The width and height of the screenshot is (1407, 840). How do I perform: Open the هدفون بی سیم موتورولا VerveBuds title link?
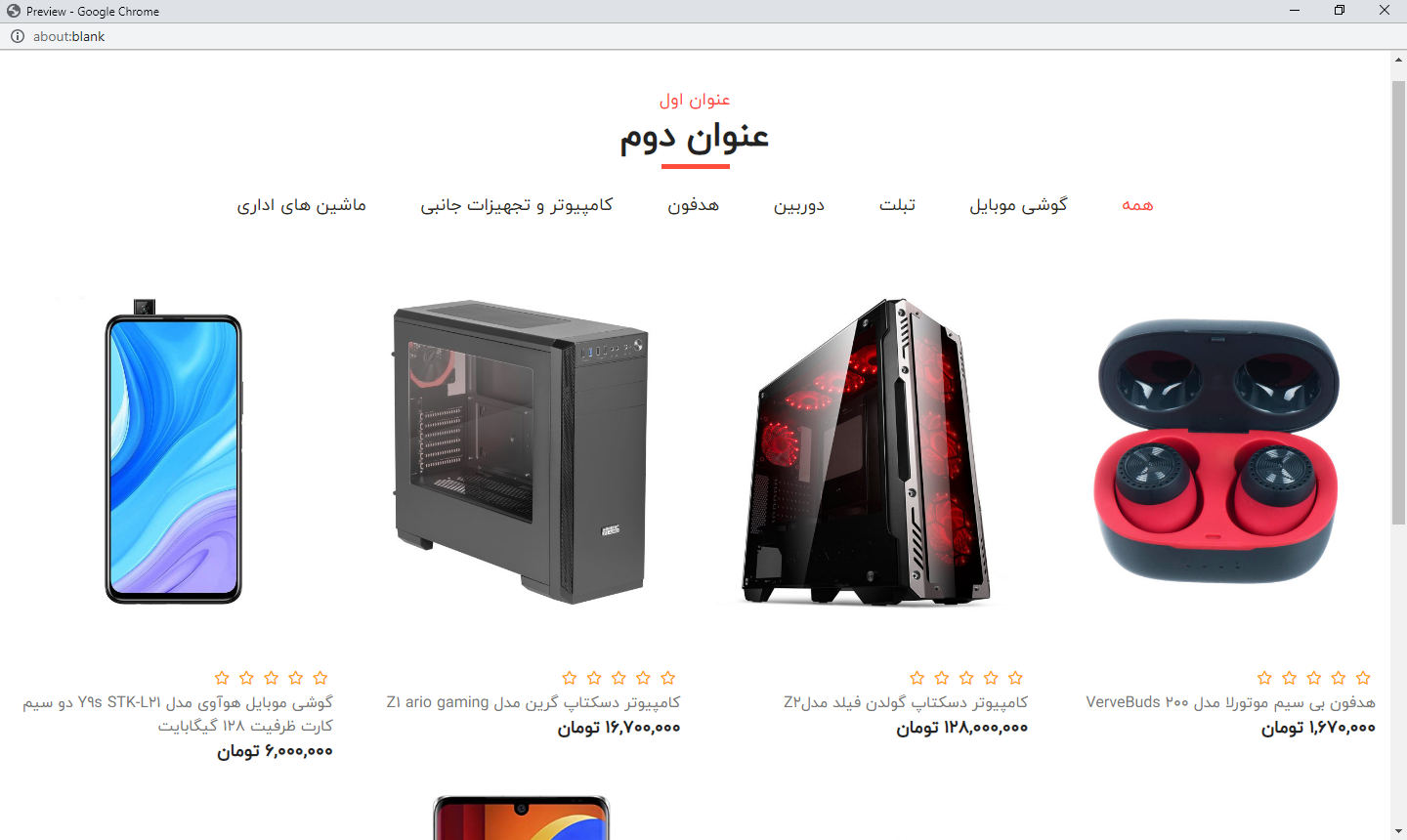pos(1230,702)
